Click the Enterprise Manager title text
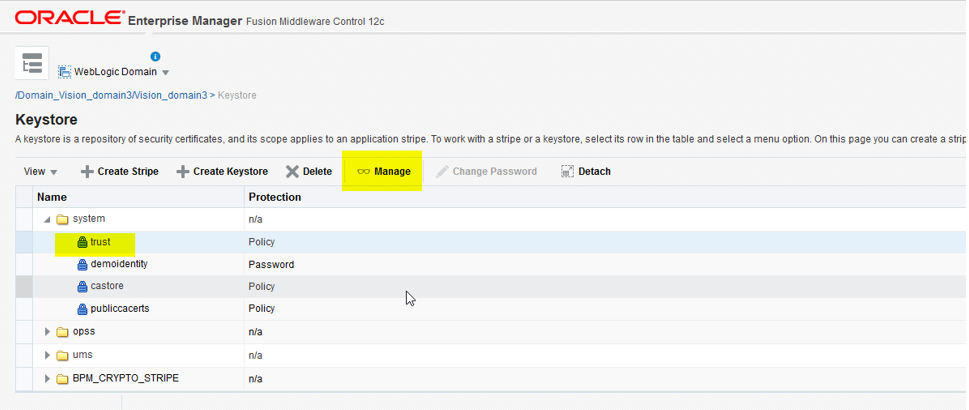 [x=185, y=21]
